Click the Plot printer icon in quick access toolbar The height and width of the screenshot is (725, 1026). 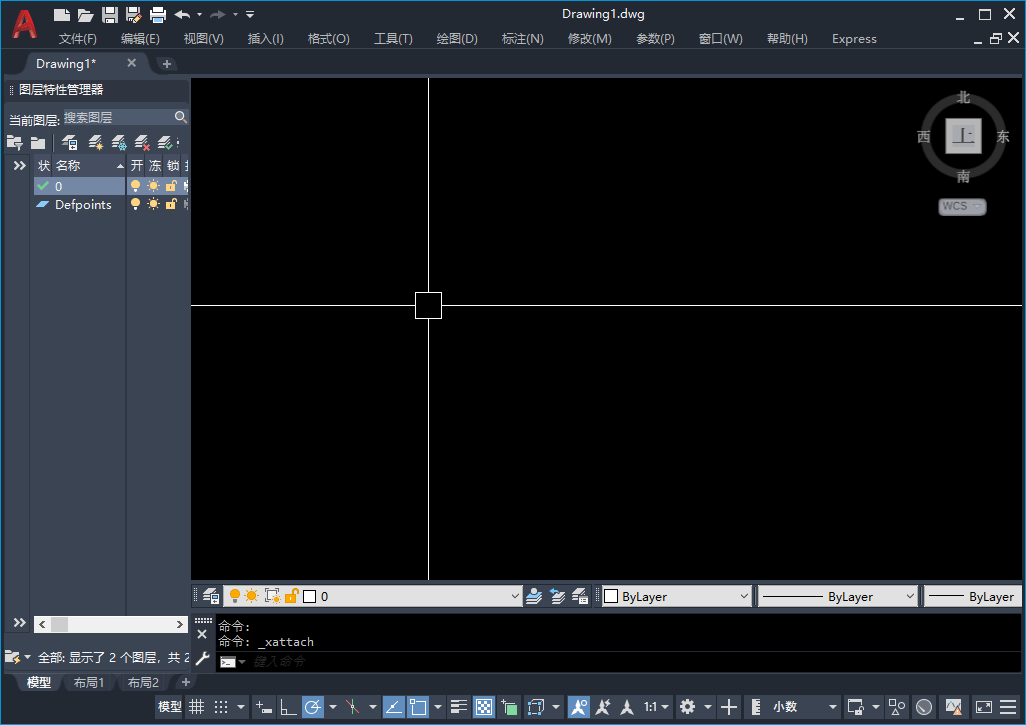(x=157, y=14)
